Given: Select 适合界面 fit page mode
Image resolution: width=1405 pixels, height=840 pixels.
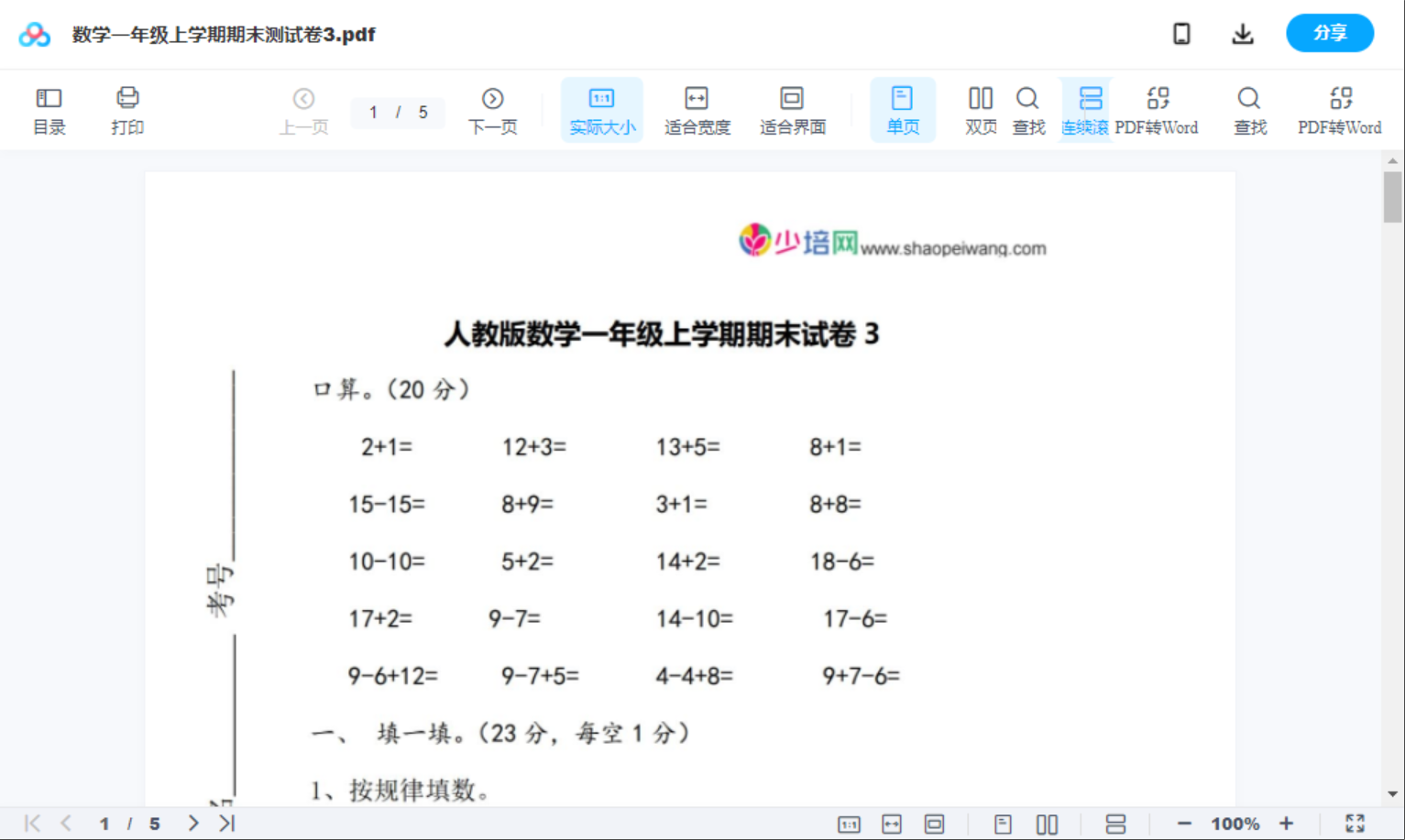Looking at the screenshot, I should 791,108.
